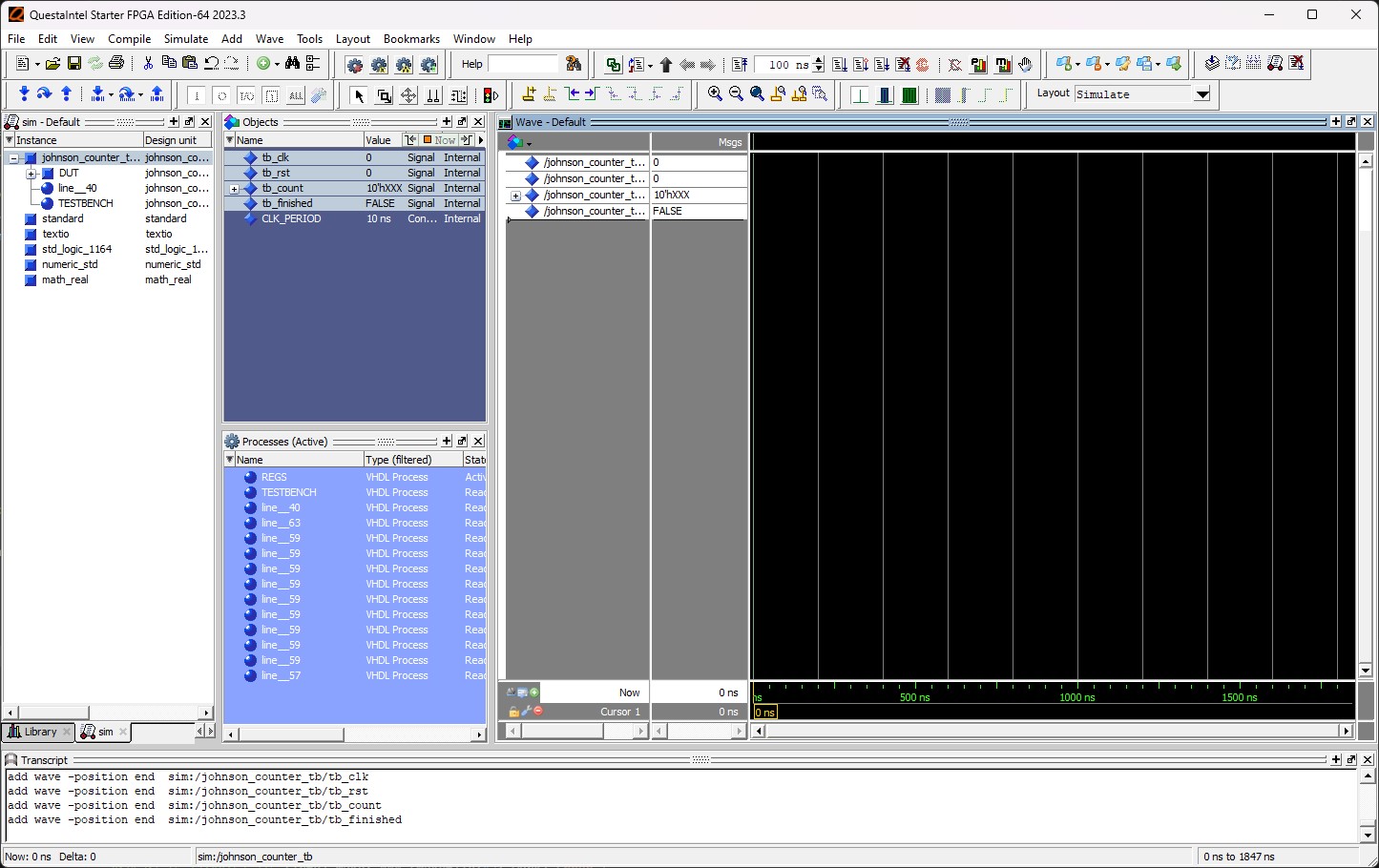
Task: Jump to next transition arrow icon
Action: [592, 94]
